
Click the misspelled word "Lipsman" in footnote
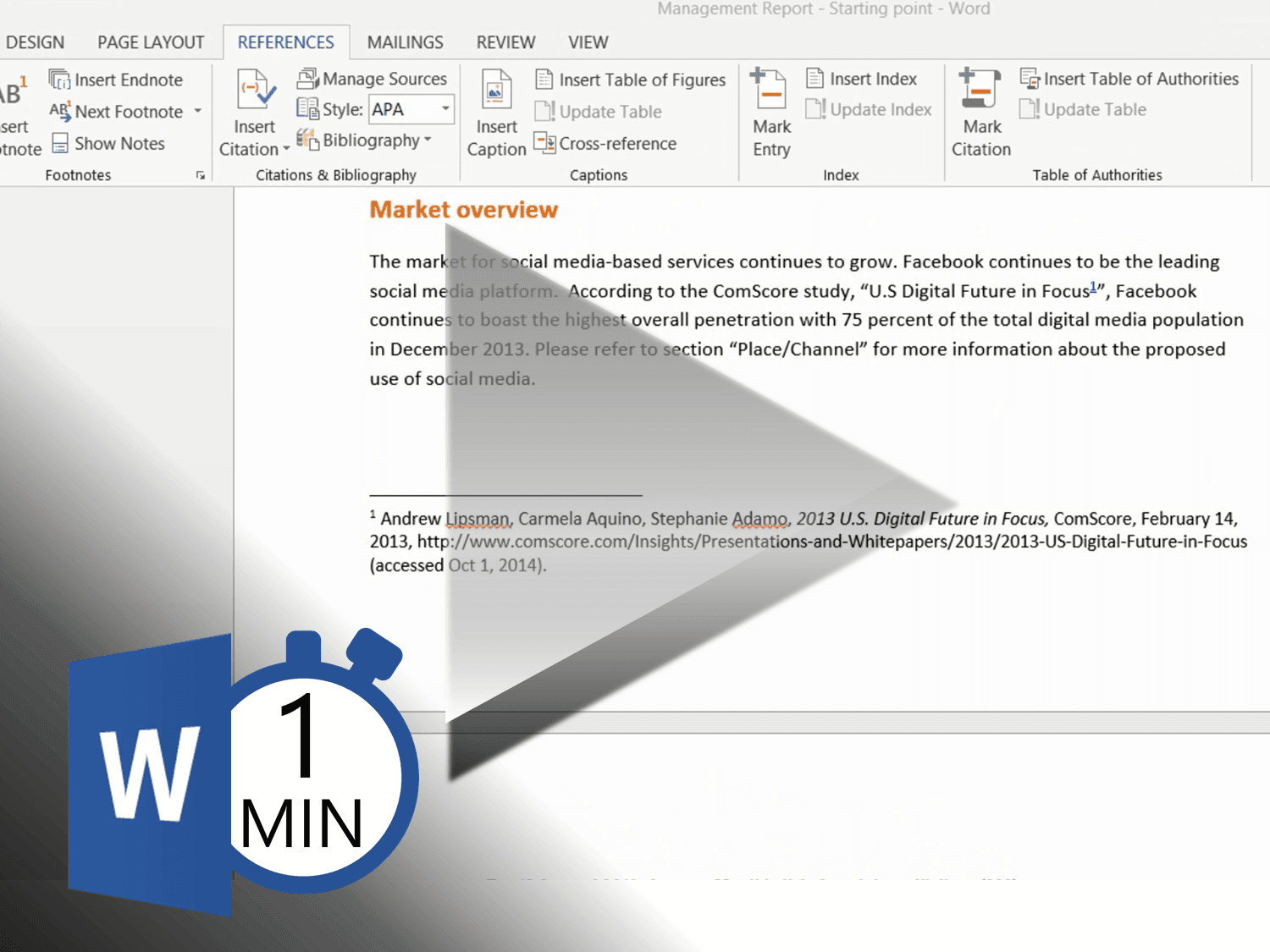pyautogui.click(x=477, y=519)
